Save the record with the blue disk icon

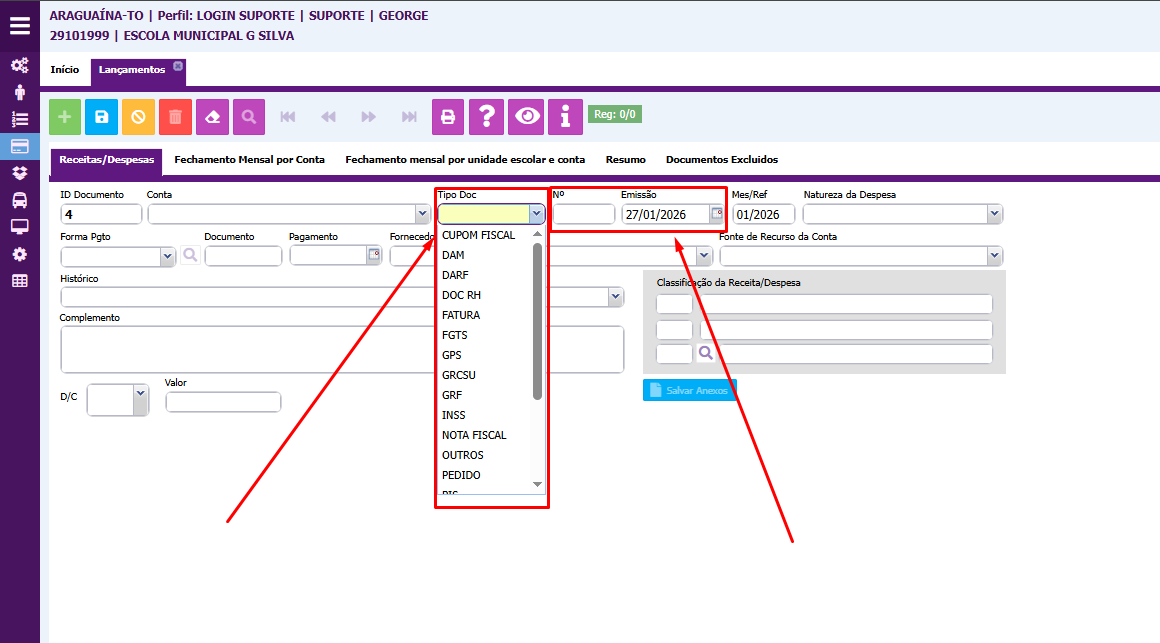(x=101, y=117)
